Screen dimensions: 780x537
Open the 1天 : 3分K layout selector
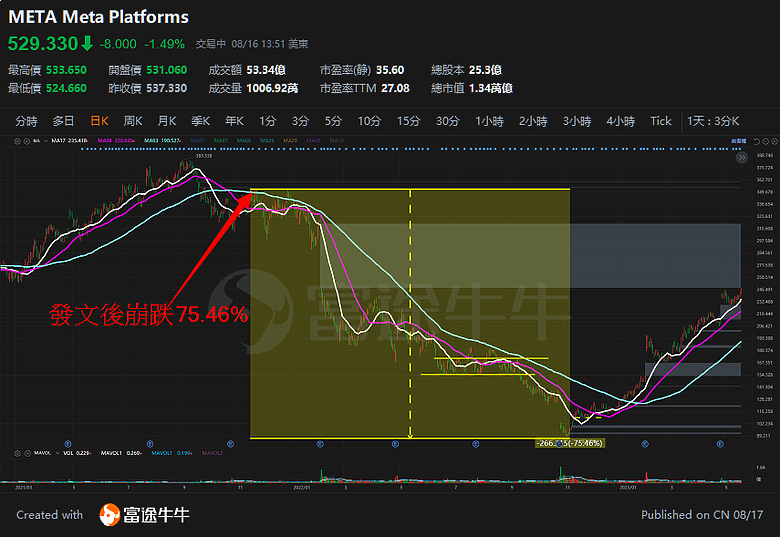pos(713,121)
